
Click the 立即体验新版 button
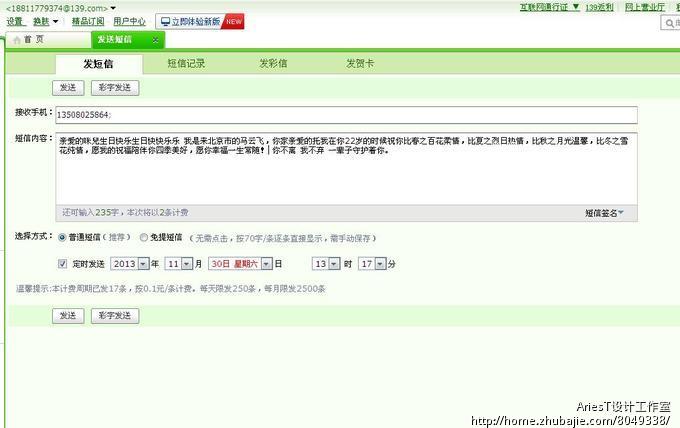[199, 21]
